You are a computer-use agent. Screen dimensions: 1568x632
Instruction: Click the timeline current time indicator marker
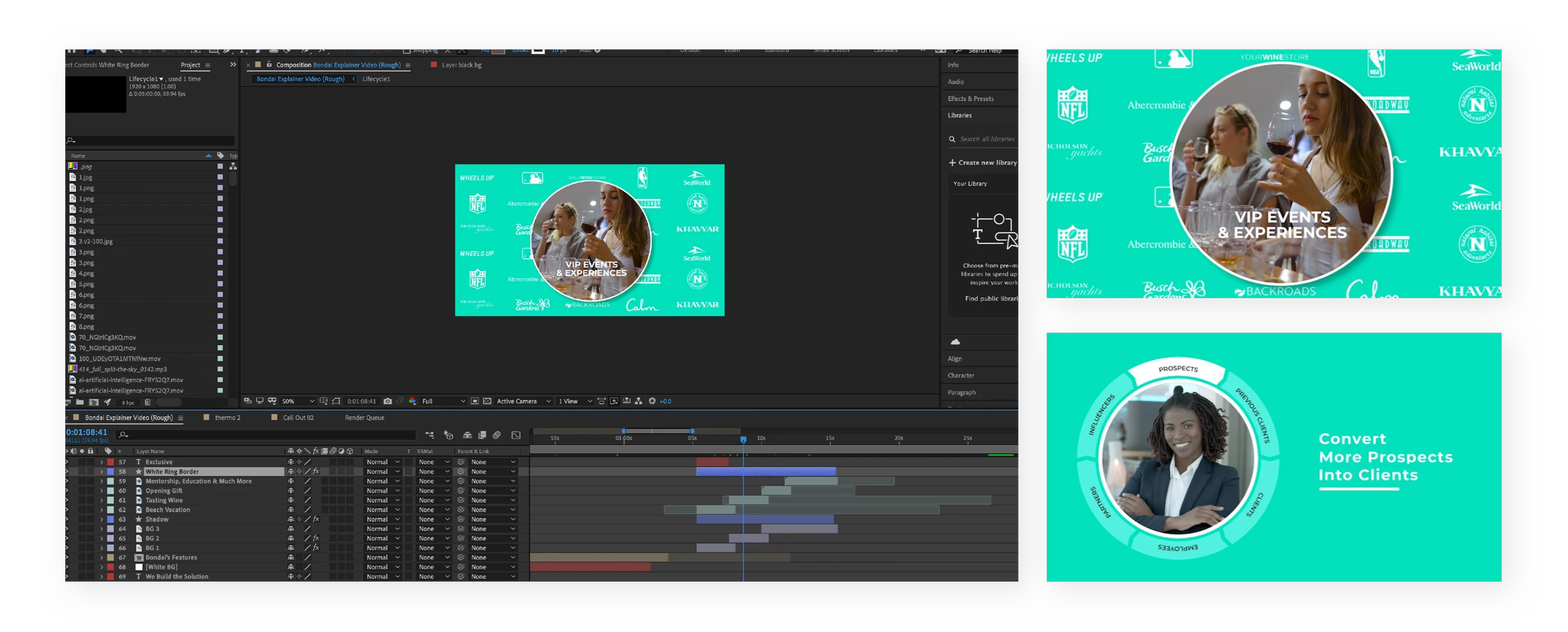tap(743, 440)
